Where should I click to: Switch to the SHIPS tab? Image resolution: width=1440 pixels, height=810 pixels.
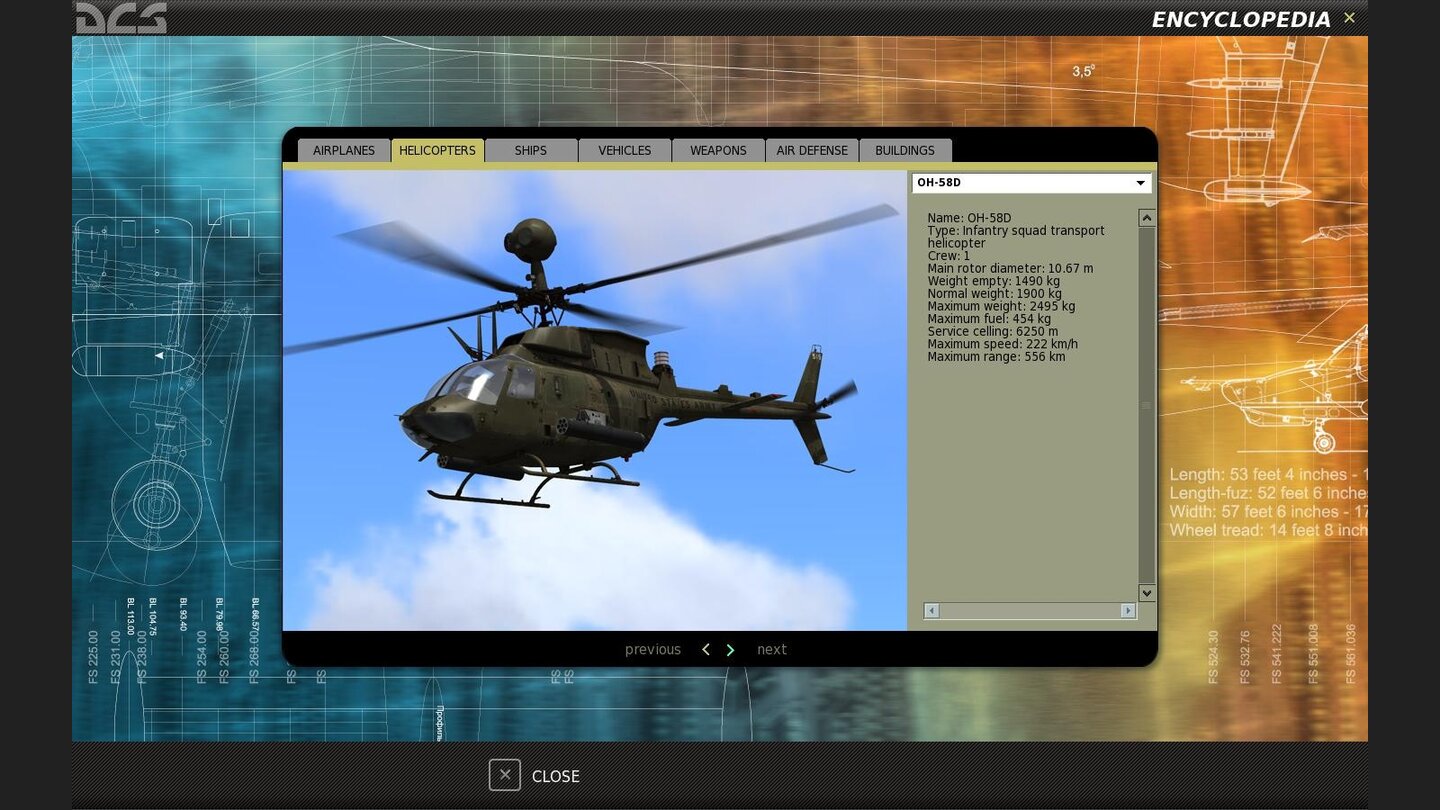(531, 150)
